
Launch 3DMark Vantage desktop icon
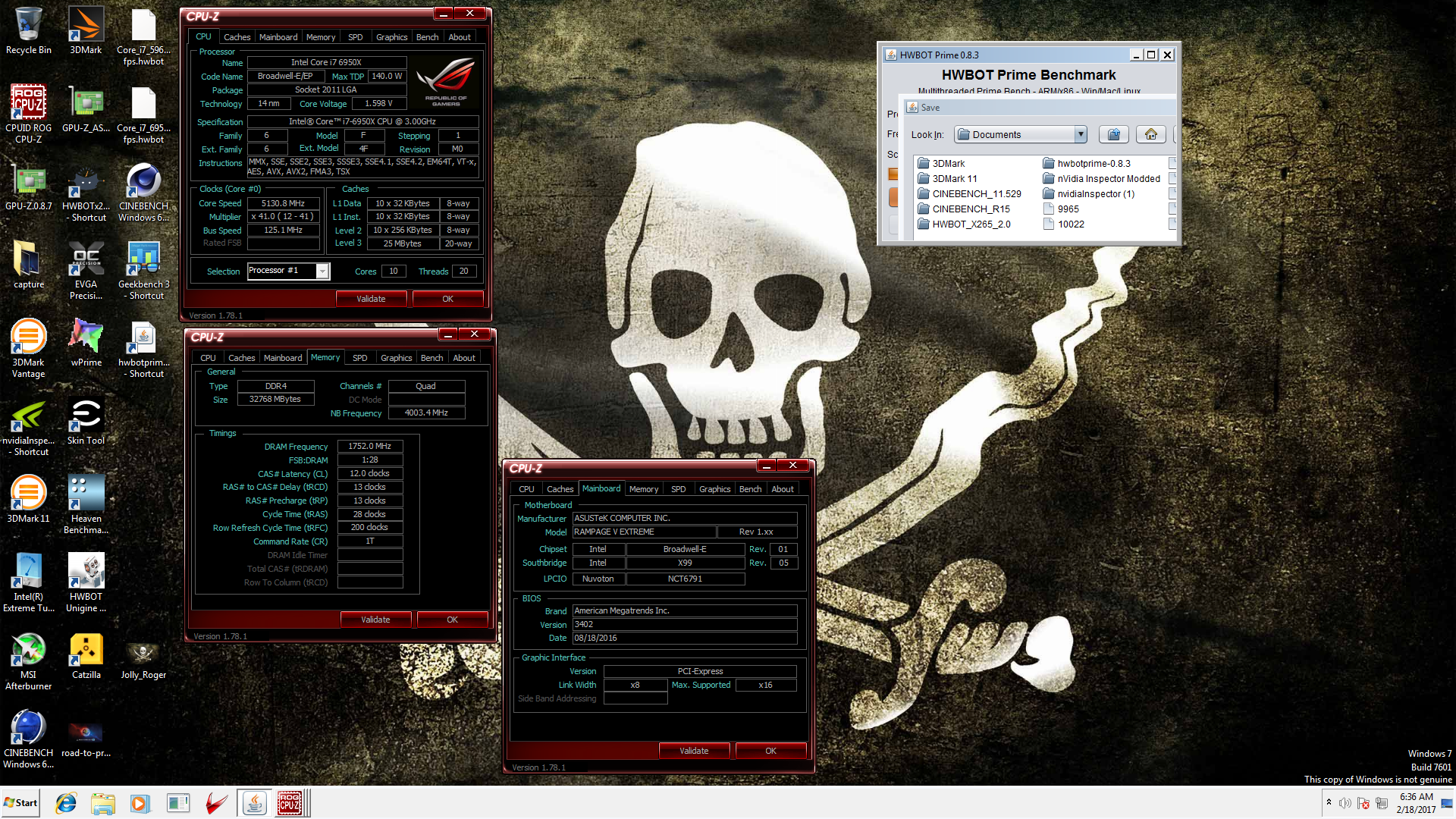pos(29,349)
